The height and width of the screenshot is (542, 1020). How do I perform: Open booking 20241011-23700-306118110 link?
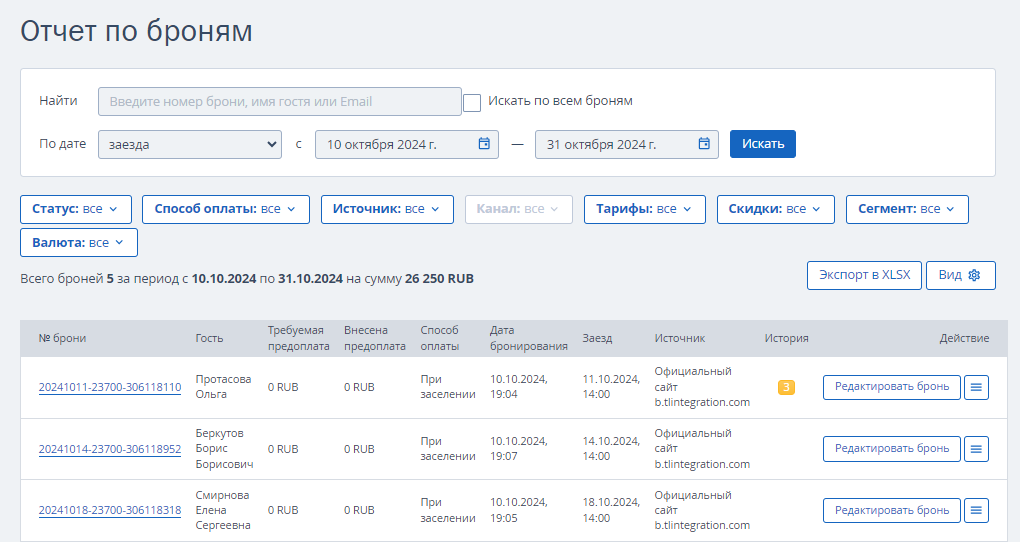click(109, 387)
